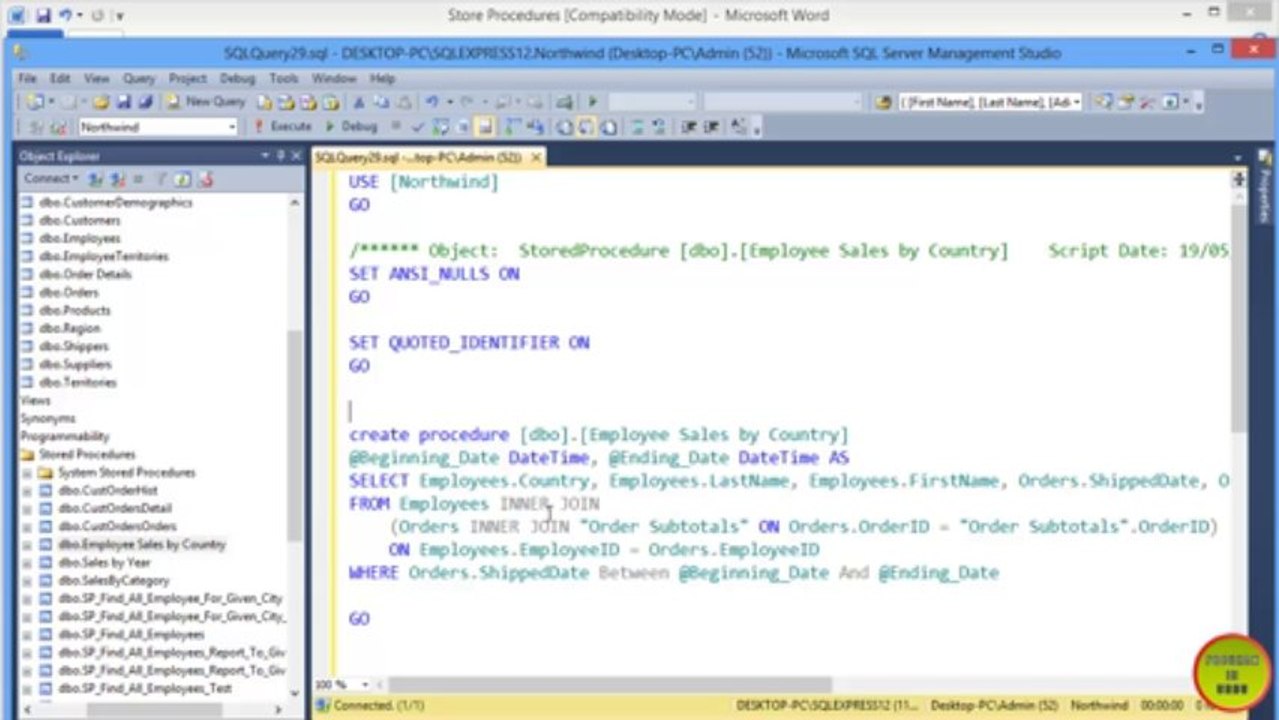Expand dbo.Employee Sales by Country node

27,544
